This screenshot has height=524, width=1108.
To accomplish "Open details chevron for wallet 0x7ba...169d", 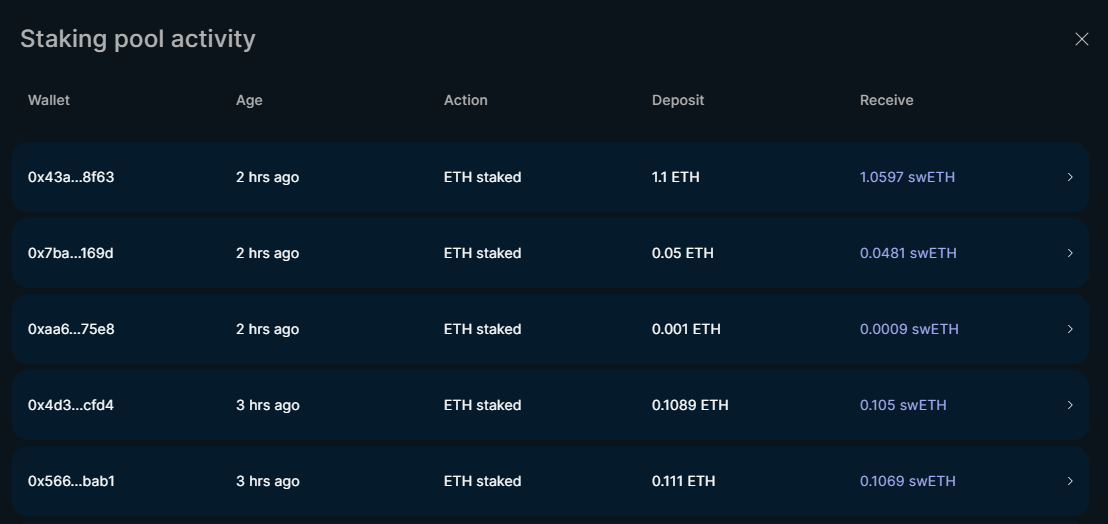I will 1070,253.
